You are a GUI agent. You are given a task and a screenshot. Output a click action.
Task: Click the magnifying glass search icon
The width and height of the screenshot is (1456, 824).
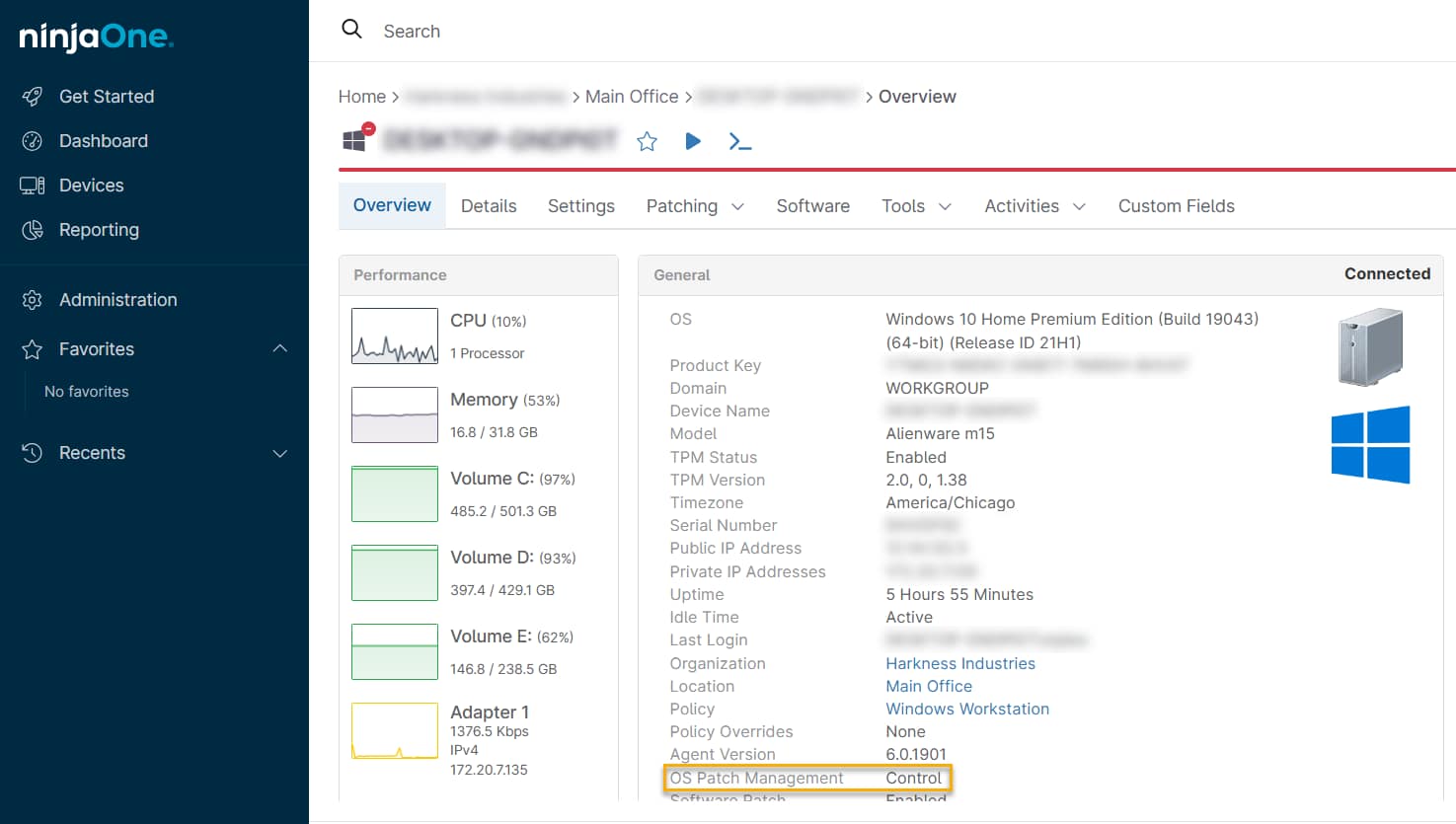[351, 30]
